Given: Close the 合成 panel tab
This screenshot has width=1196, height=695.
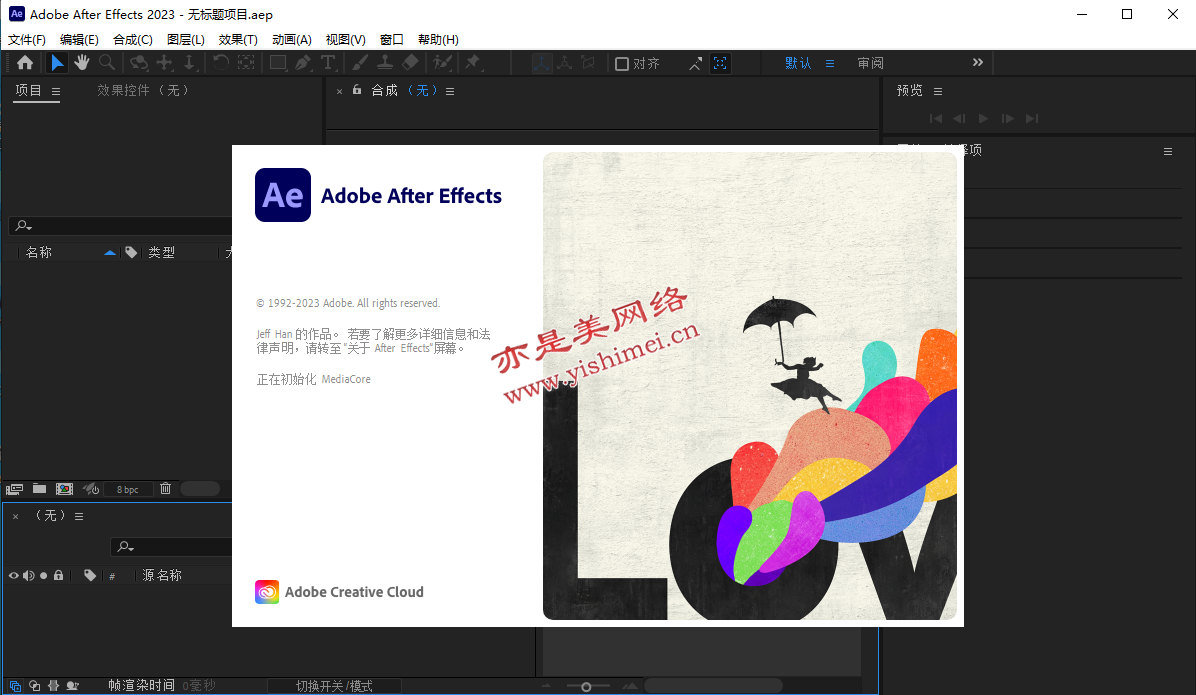Looking at the screenshot, I should [x=339, y=92].
